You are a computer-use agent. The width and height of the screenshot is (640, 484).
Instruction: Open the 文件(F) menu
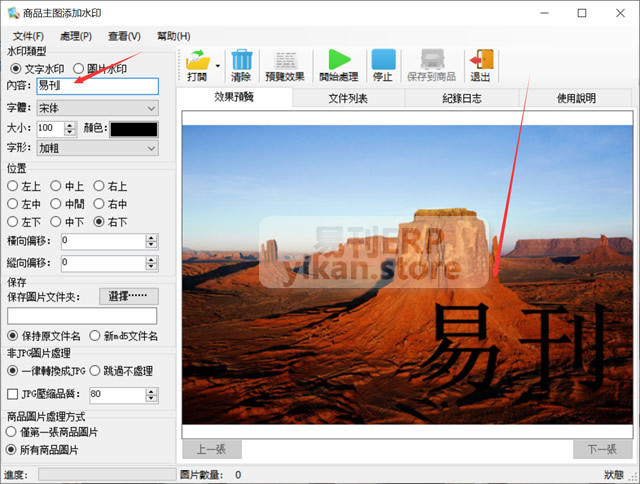28,36
